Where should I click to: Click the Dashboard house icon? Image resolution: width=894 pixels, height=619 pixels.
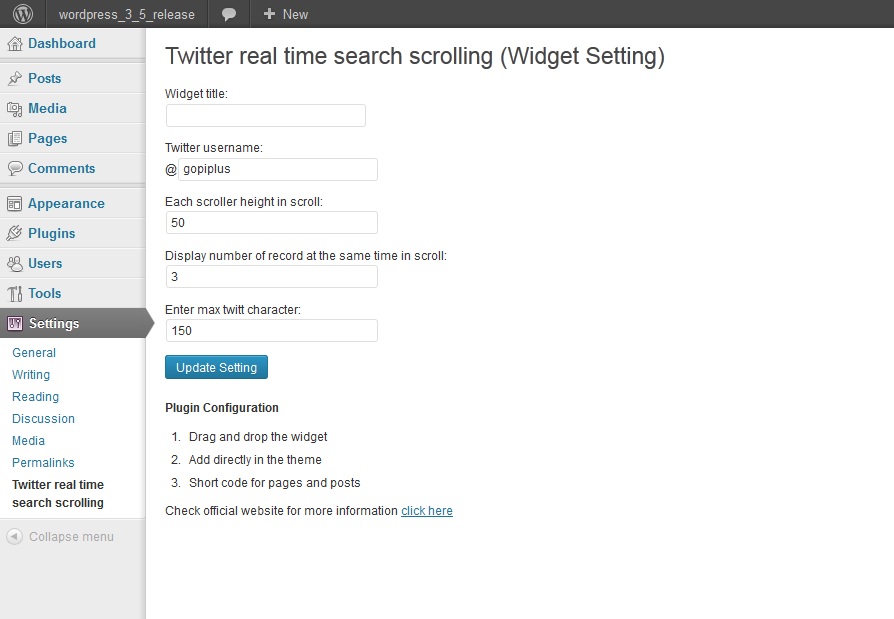click(15, 44)
